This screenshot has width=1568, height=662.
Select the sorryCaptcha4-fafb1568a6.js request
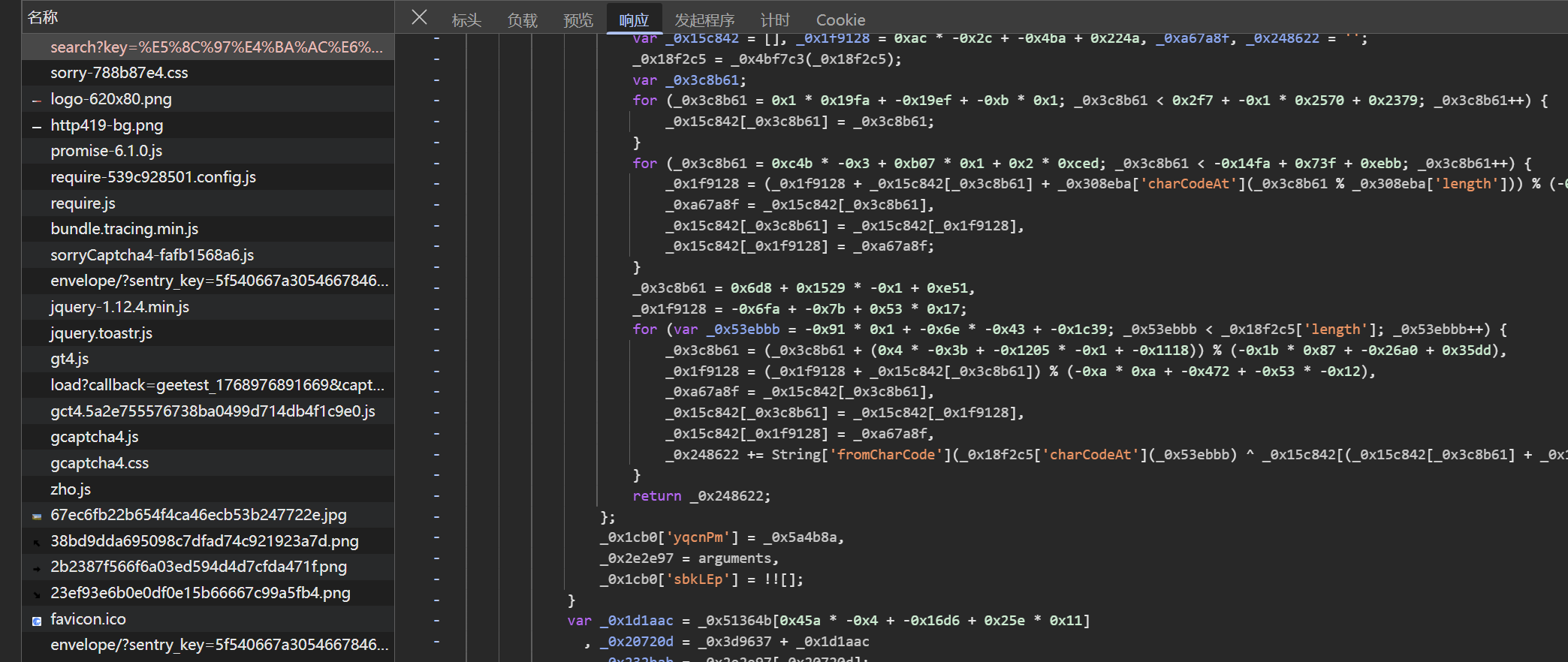152,255
